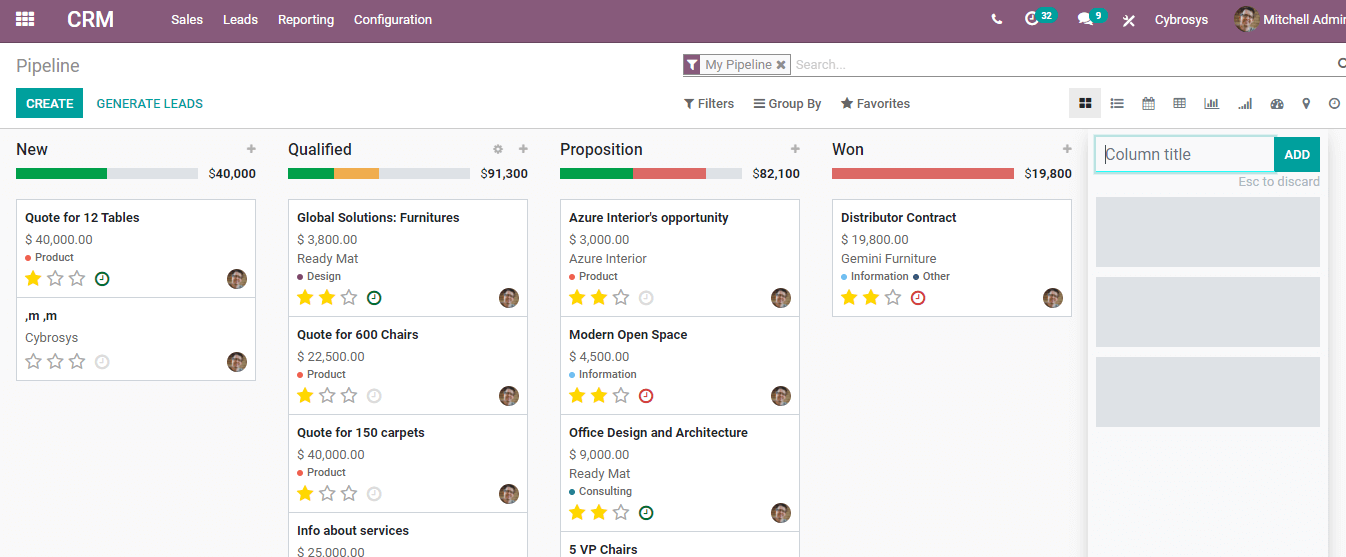Open the Configuration menu
Viewport: 1346px width, 557px height.
[393, 20]
